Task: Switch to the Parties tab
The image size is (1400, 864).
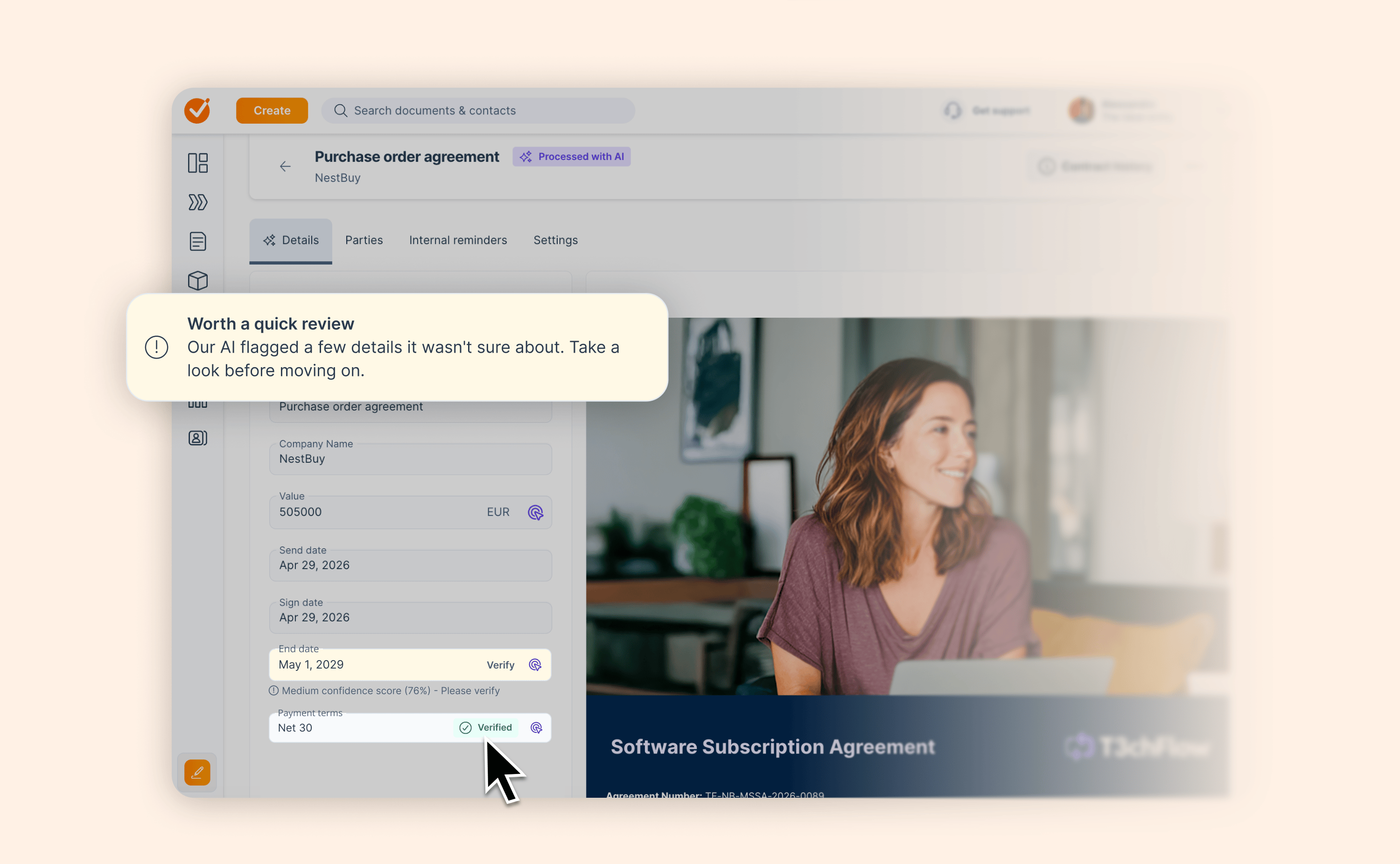Action: [x=364, y=240]
